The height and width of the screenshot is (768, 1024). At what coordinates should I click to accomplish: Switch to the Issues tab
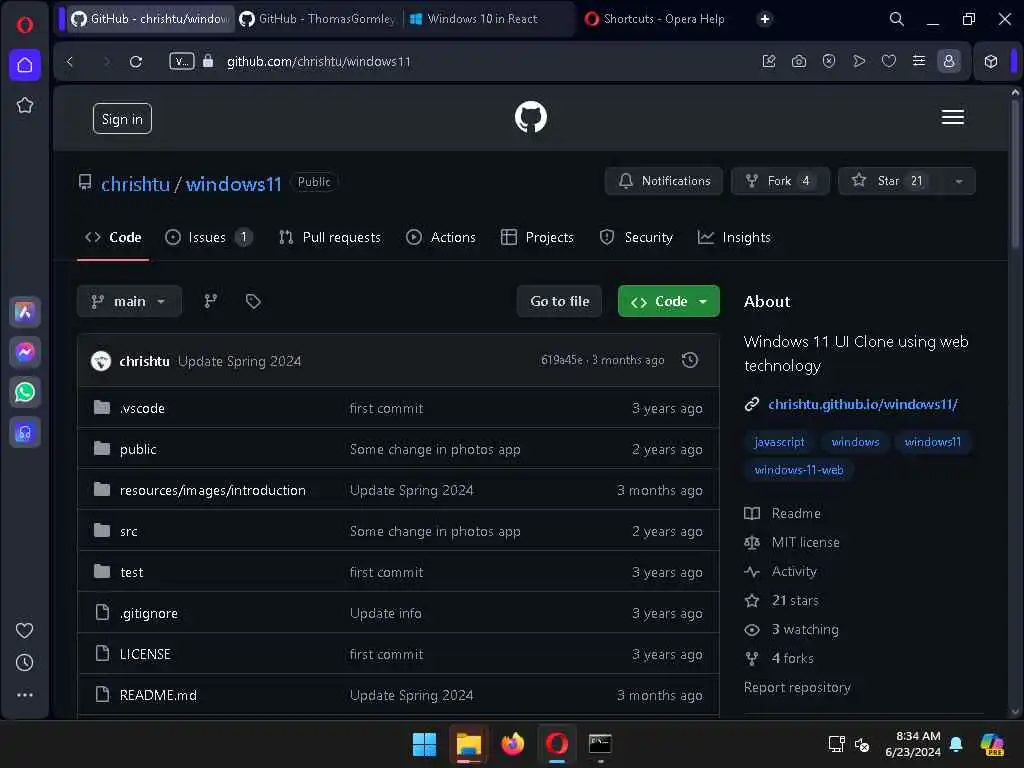coord(209,237)
